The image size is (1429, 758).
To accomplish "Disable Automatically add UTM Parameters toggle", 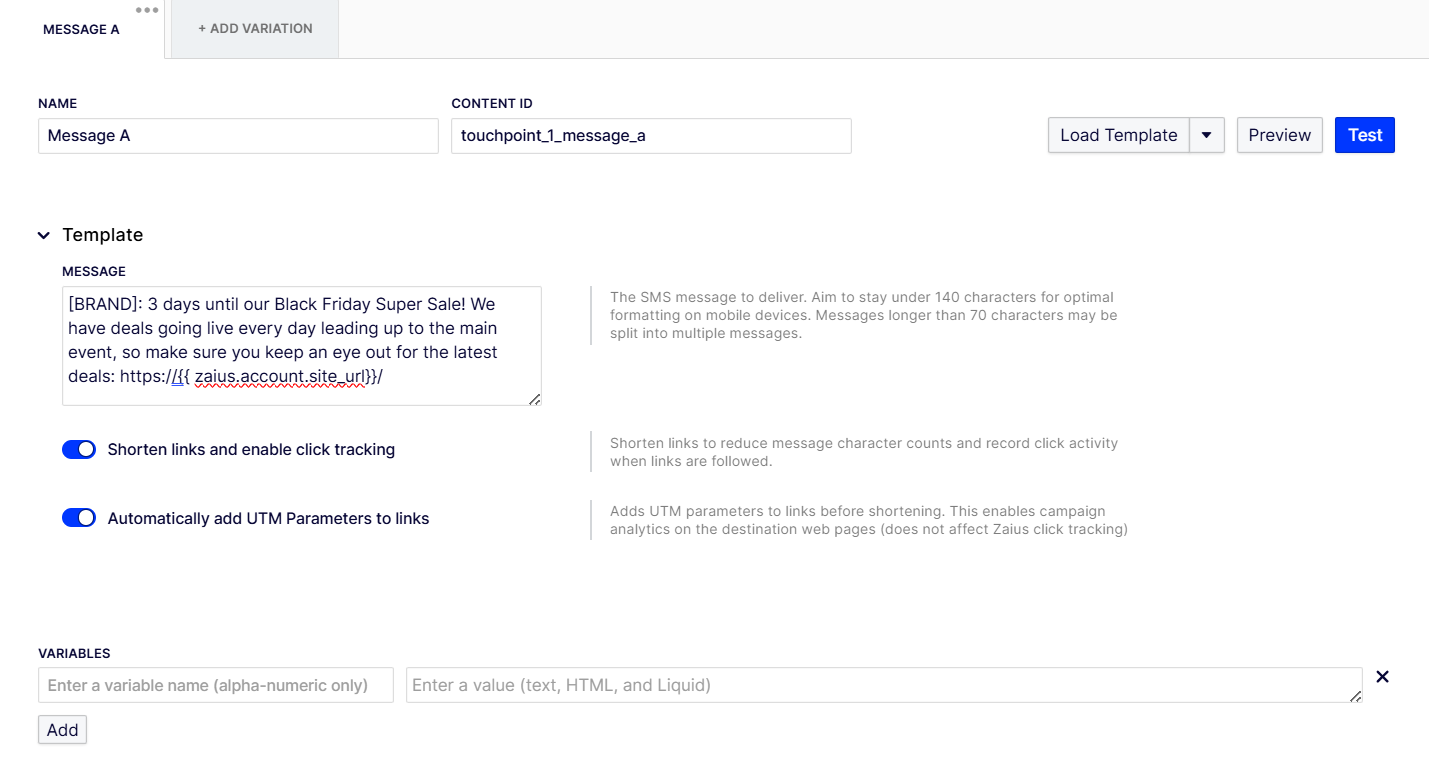I will 79,518.
